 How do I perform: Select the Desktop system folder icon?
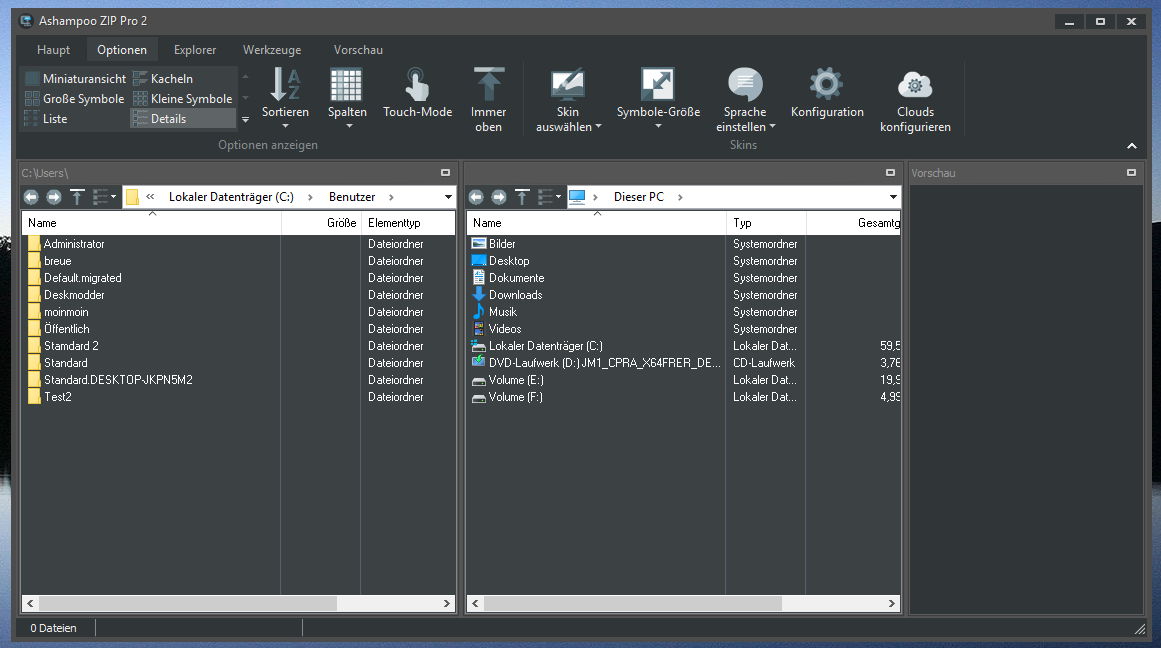[479, 261]
